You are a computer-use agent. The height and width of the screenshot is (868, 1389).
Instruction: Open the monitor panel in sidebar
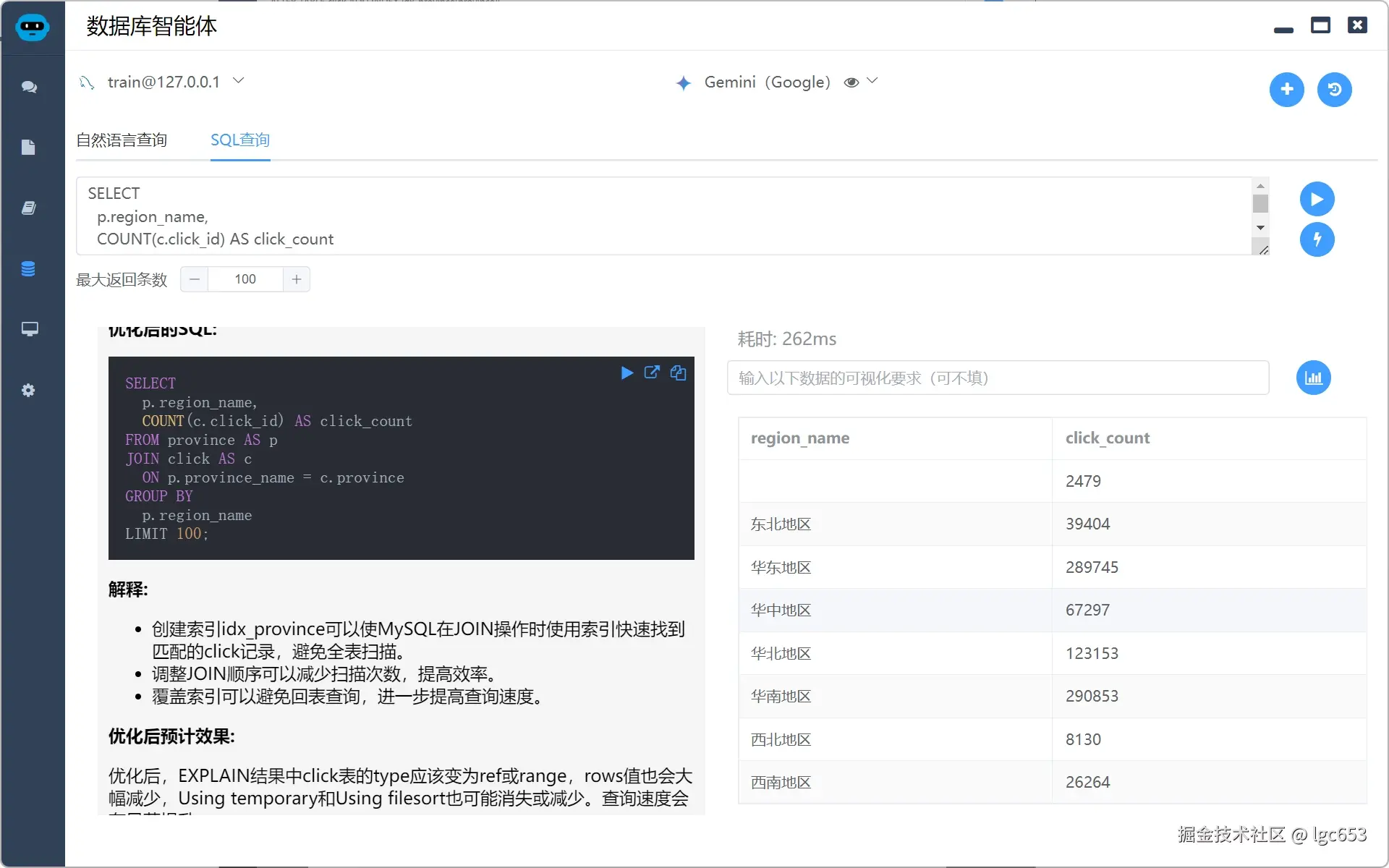pyautogui.click(x=29, y=329)
